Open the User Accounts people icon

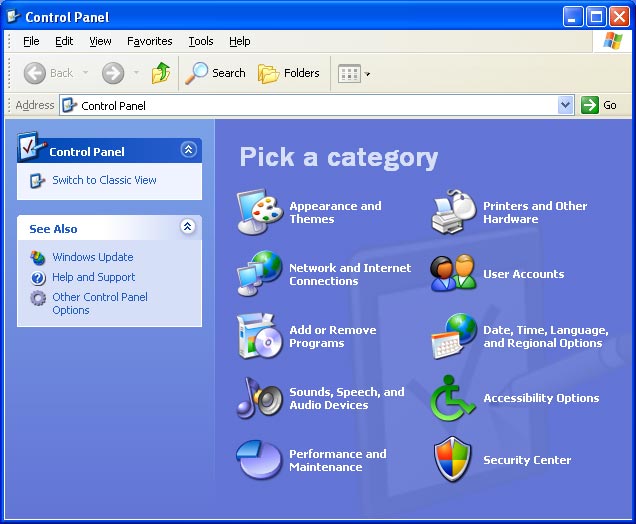(453, 273)
